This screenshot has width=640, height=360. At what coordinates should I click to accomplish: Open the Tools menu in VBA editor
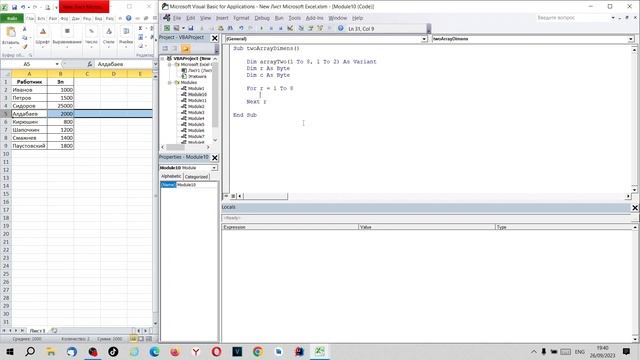pyautogui.click(x=294, y=18)
